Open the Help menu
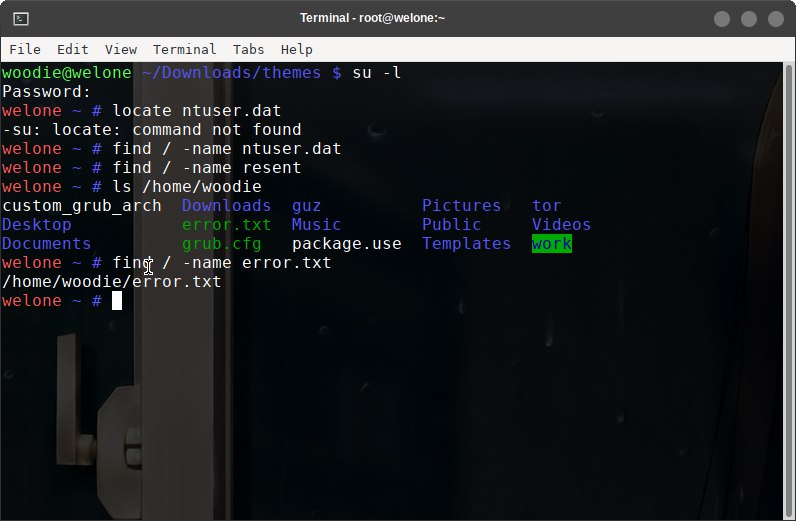Image resolution: width=796 pixels, height=521 pixels. click(x=296, y=49)
